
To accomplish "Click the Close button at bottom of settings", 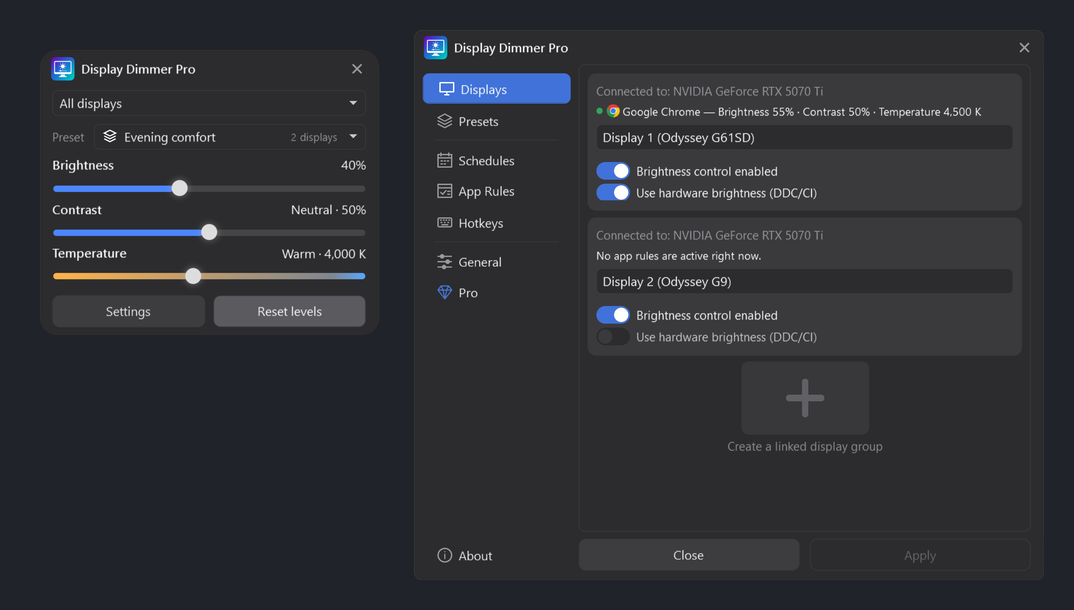I will pyautogui.click(x=688, y=555).
